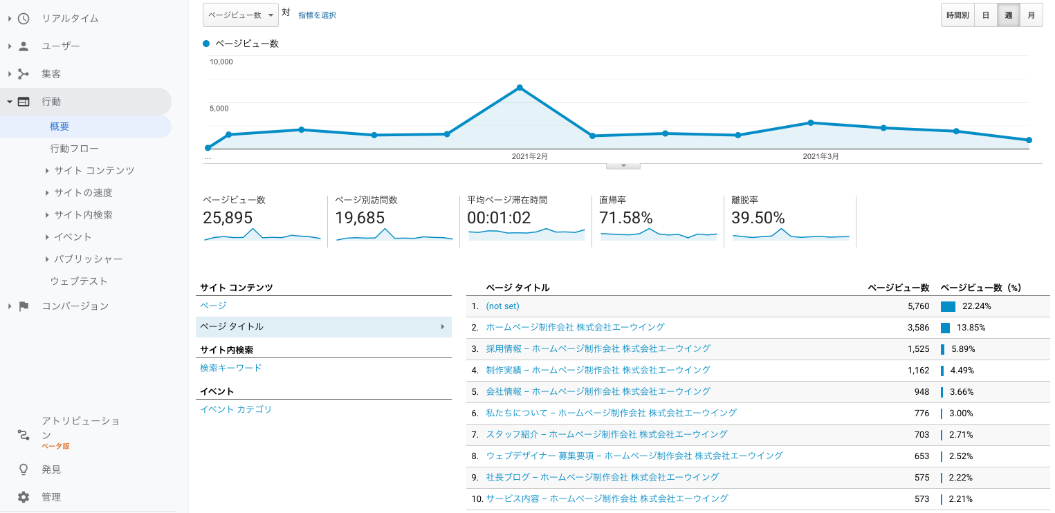Open the 管理 gear icon
Screen dimensions: 1055x513
[23, 497]
